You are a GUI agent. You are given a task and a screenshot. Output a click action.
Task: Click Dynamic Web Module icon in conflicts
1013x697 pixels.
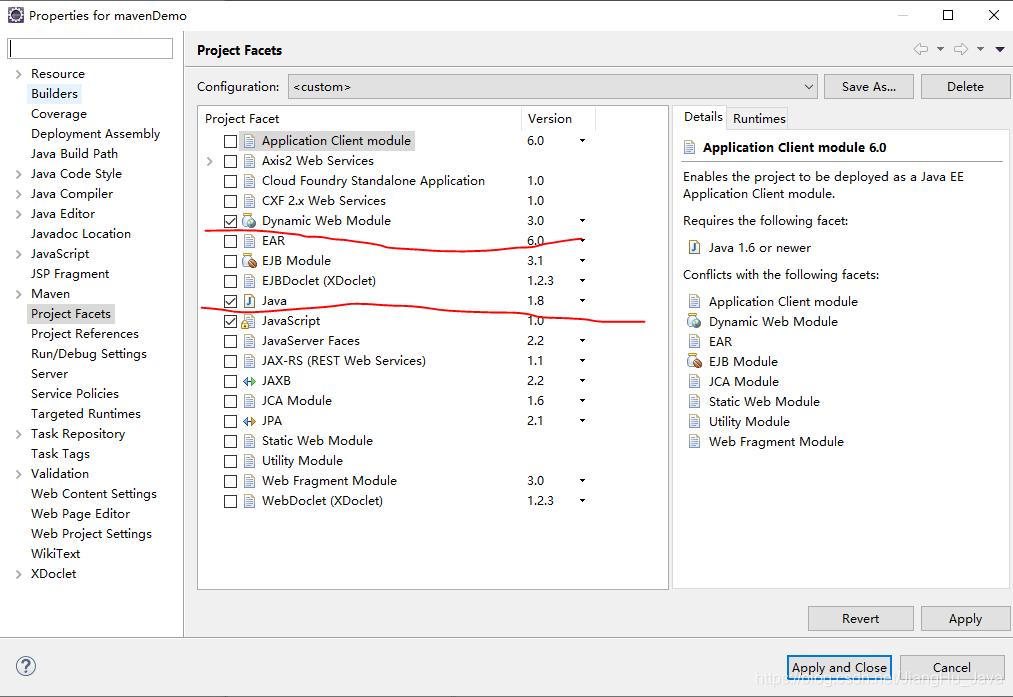point(694,321)
